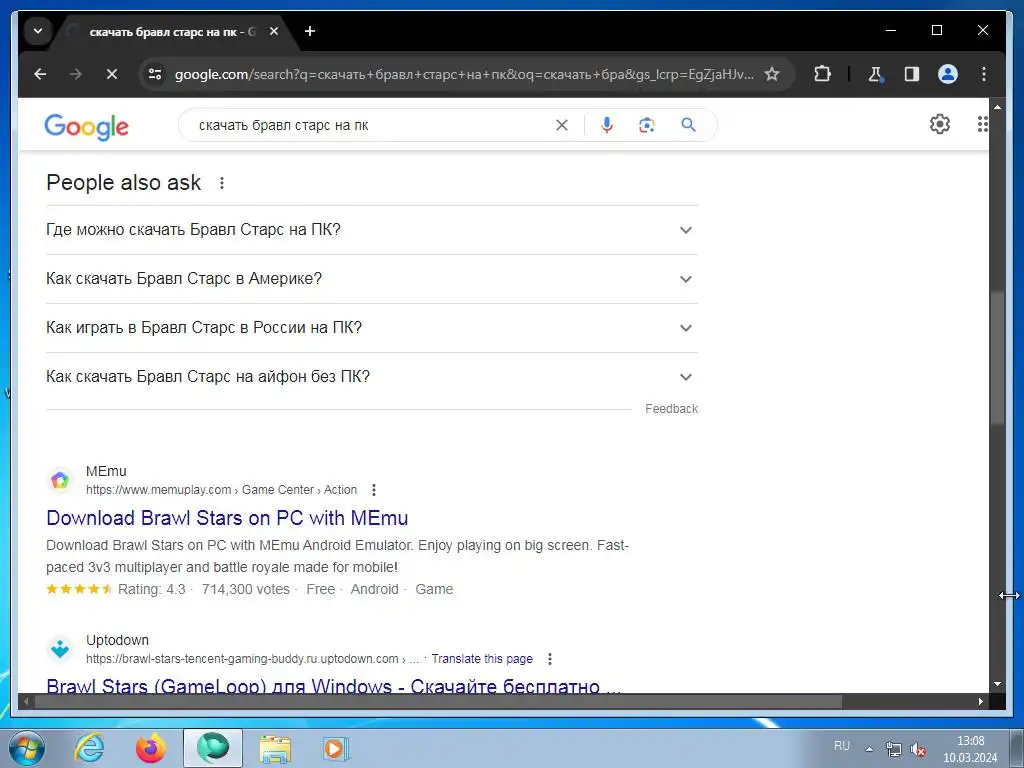This screenshot has height=768, width=1024.
Task: Click the horizontal scrollbar right arrow
Action: click(x=981, y=701)
